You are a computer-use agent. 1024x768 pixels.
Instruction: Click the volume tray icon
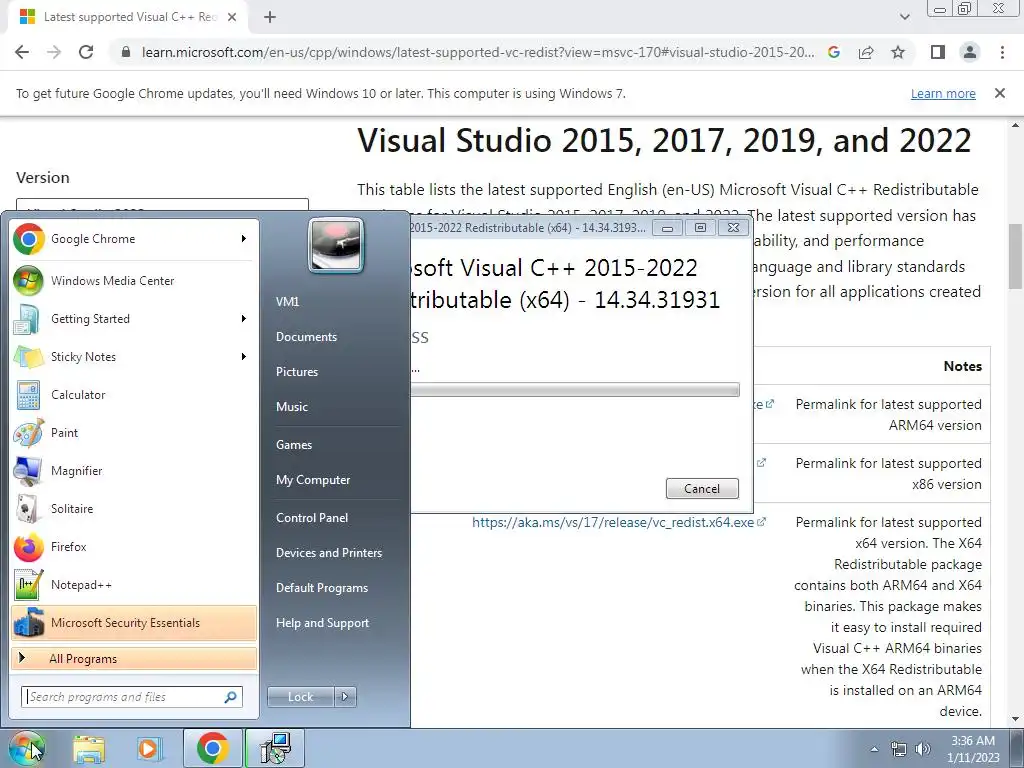click(x=923, y=749)
